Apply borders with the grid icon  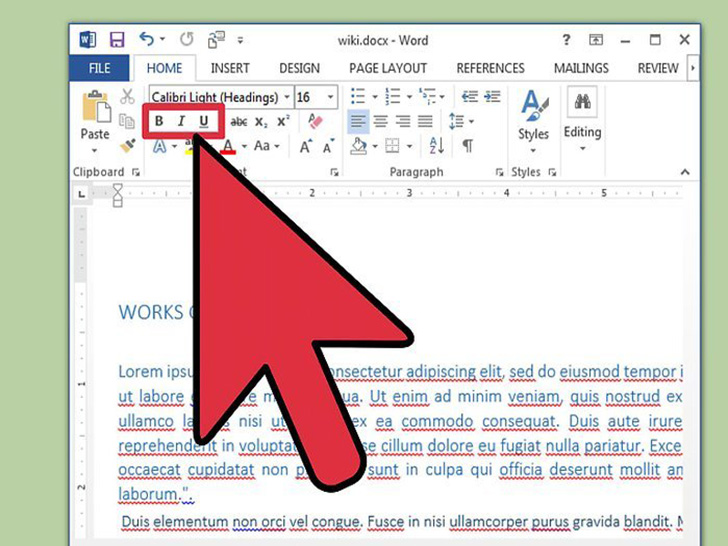coord(392,146)
